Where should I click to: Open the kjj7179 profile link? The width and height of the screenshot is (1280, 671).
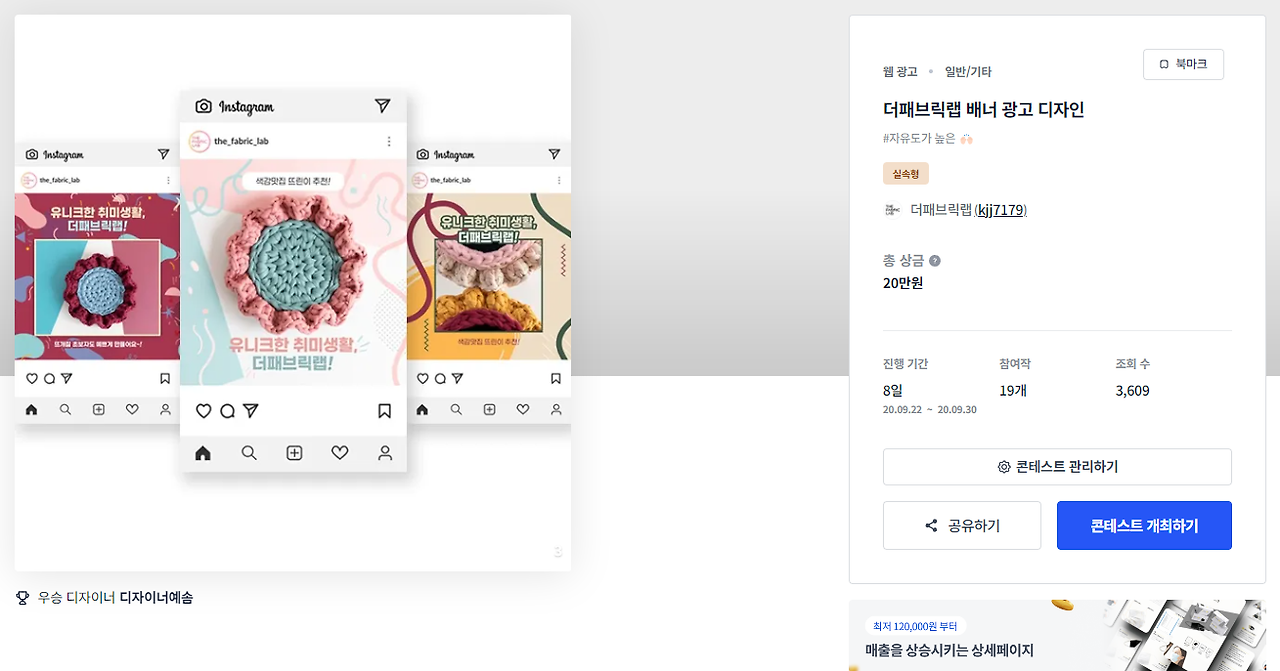point(1001,210)
